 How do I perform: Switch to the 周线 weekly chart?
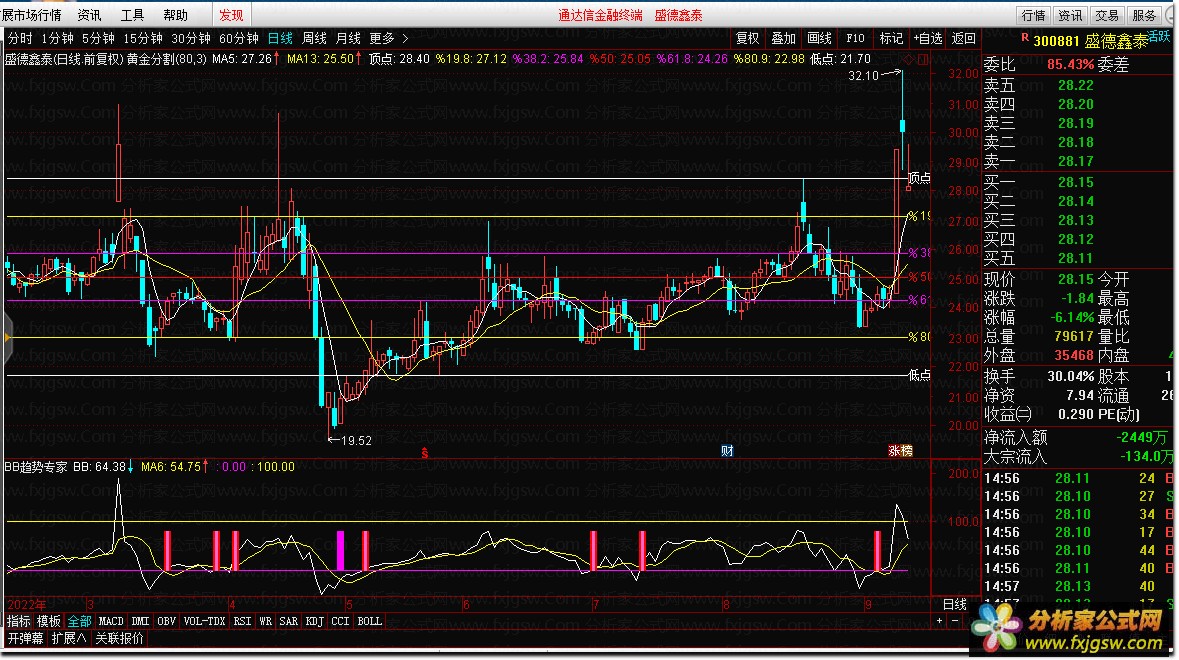(x=314, y=38)
